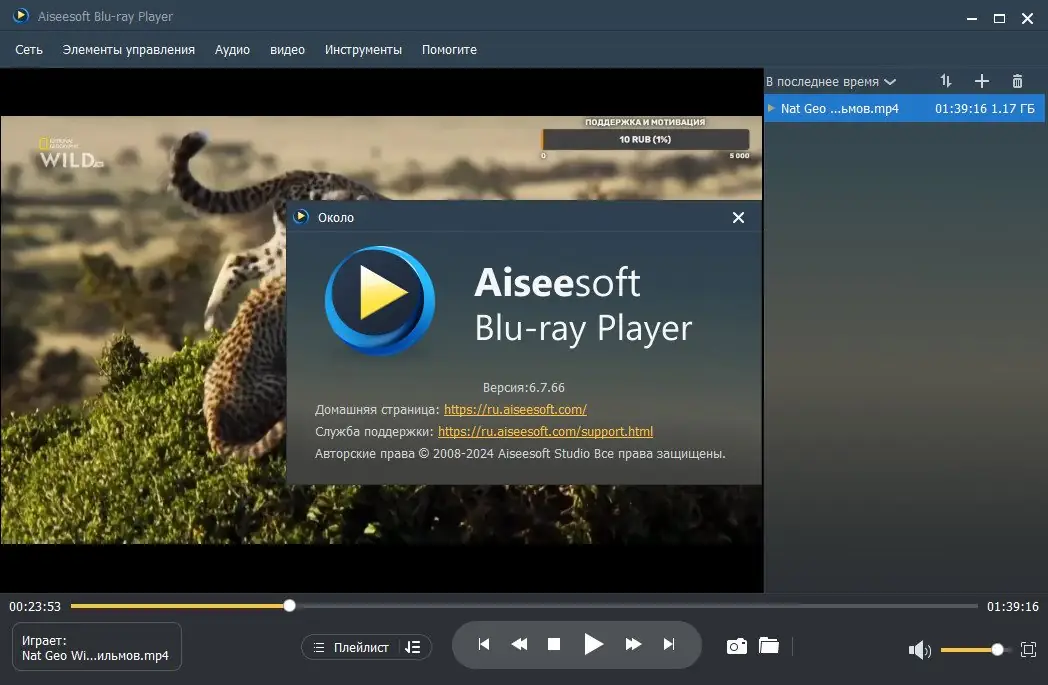Screen dimensions: 1048x685
Task: Minimize the Blu-ray Player window
Action: 972,19
